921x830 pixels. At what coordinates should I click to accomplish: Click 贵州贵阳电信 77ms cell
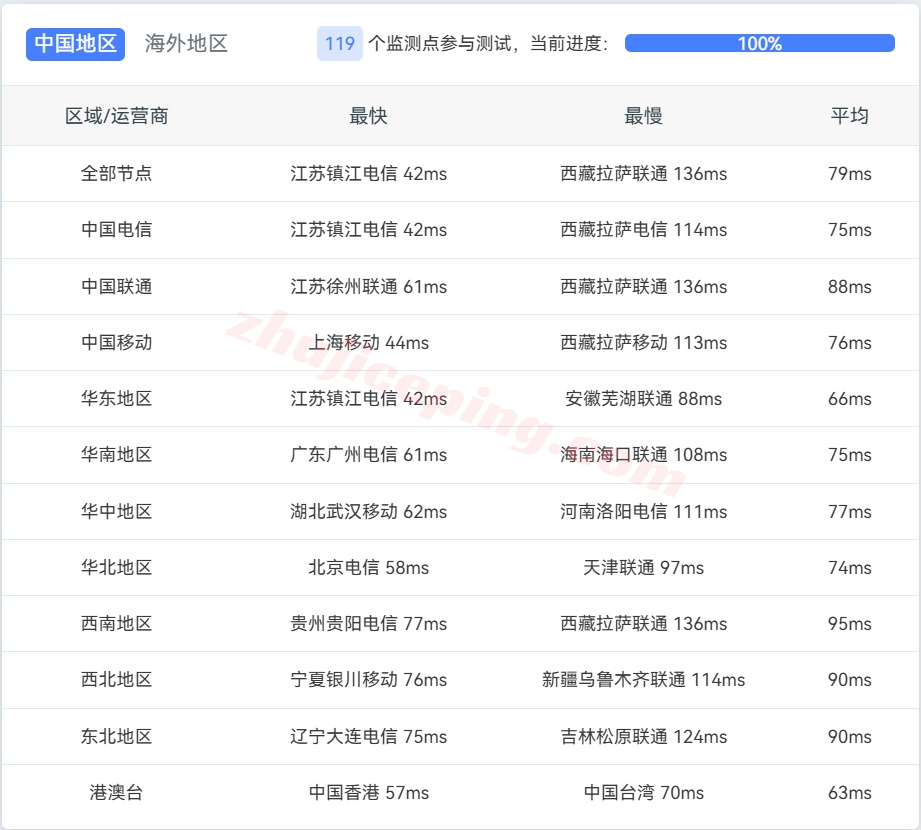coord(368,624)
